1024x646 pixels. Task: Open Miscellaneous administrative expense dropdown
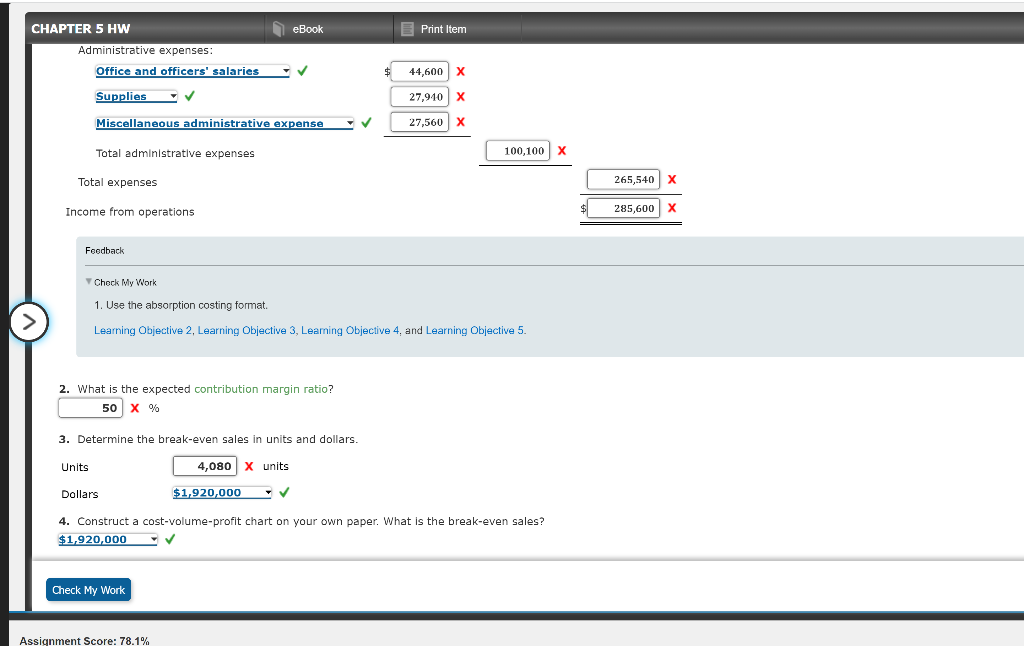[x=225, y=123]
